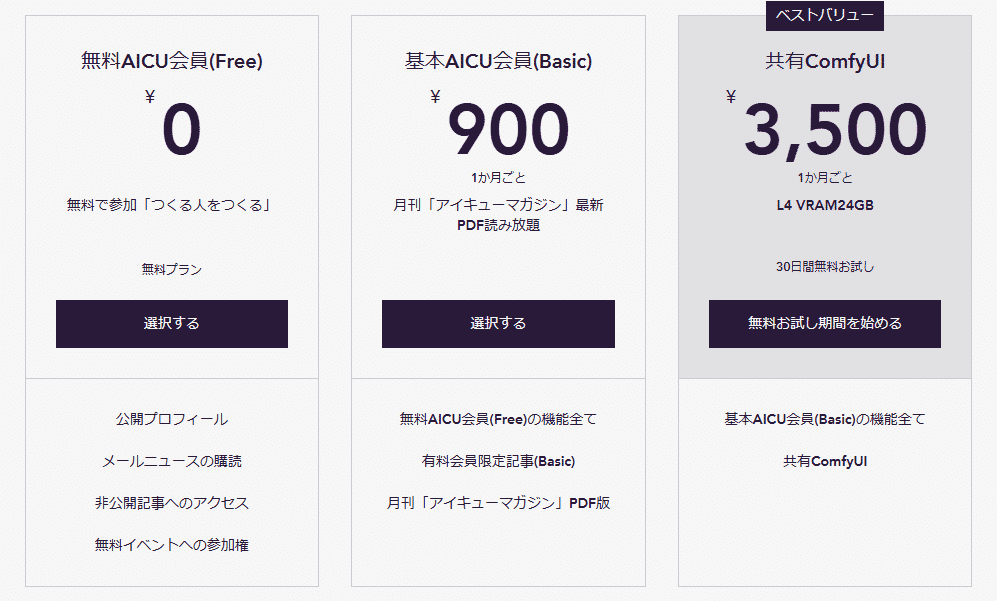Click 無料お試し期間を始める to start free trial
The height and width of the screenshot is (601, 997).
pos(824,323)
